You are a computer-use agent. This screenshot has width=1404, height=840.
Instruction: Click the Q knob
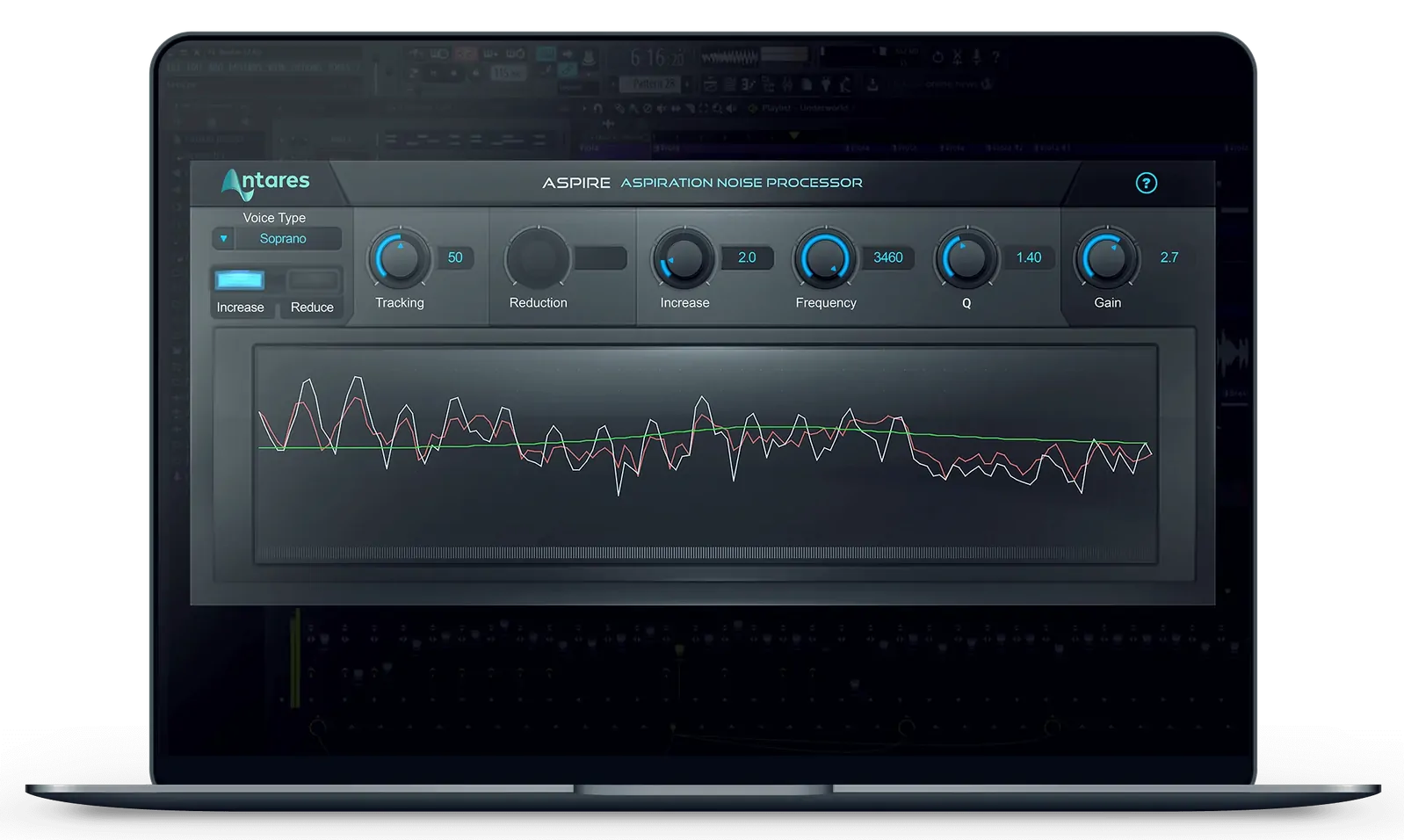click(x=966, y=259)
